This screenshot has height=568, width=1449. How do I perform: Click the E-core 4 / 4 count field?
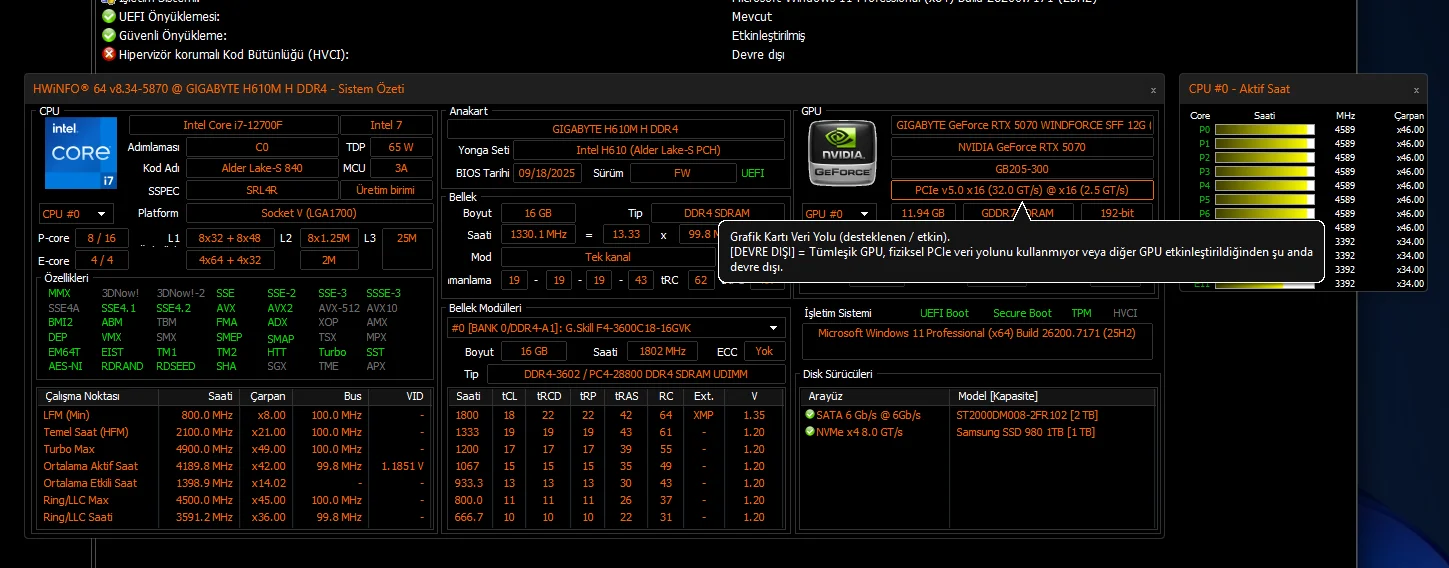click(101, 260)
